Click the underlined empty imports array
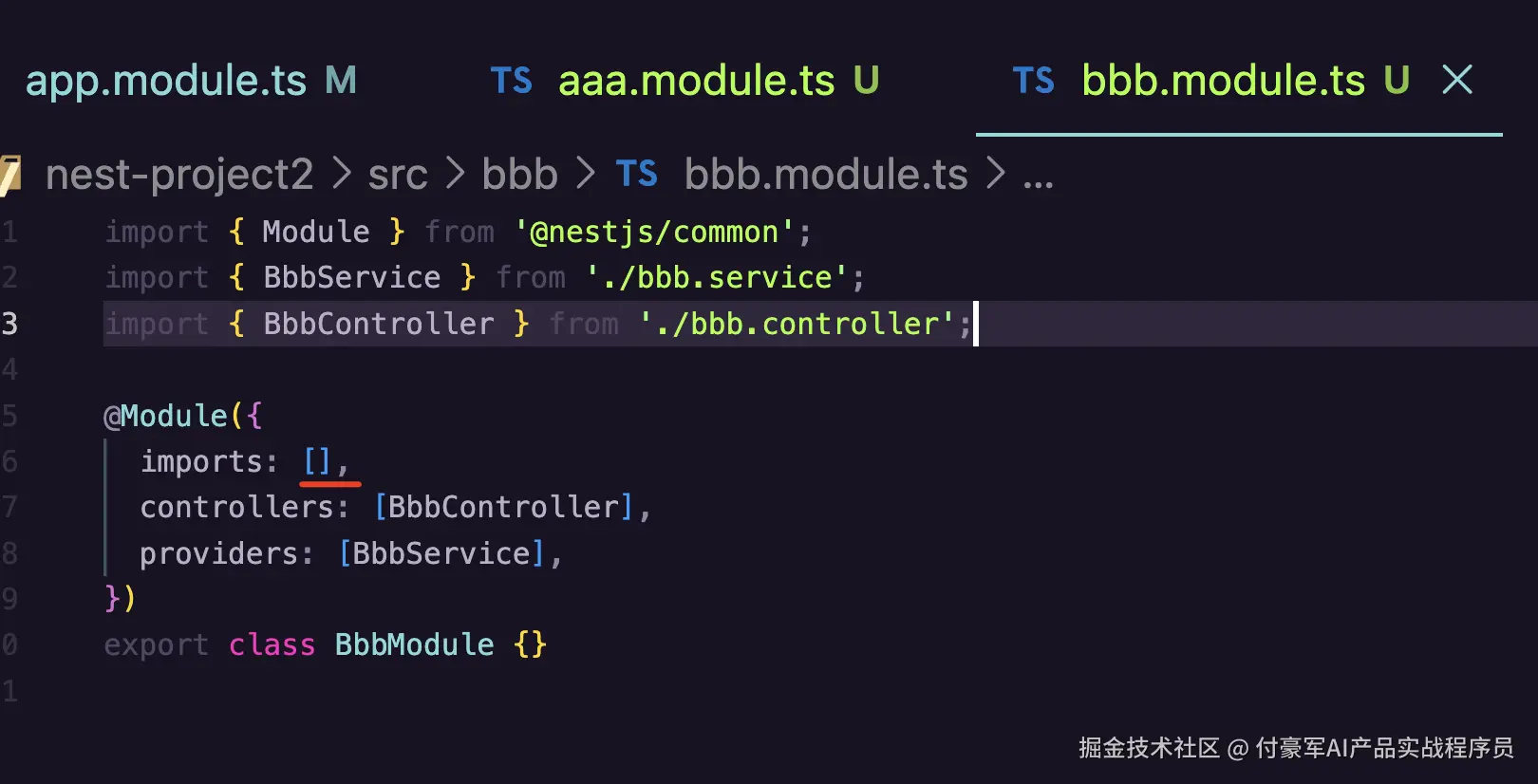Image resolution: width=1538 pixels, height=784 pixels. click(x=317, y=461)
